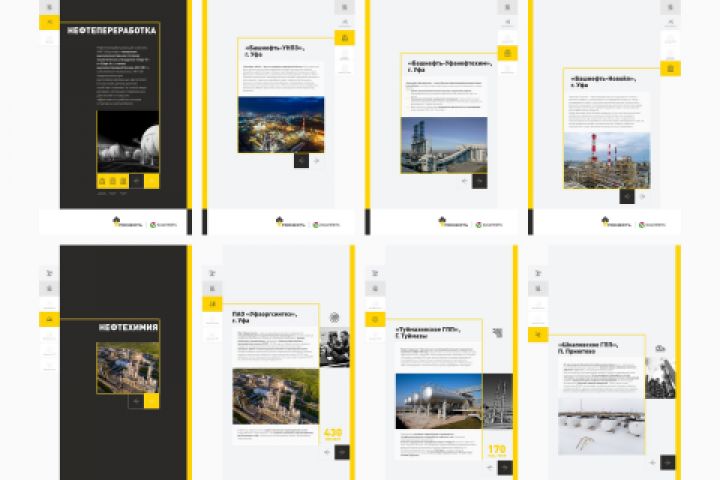Click the yellow sidebar tab on the НЕФТЕПЕРЕРАБОТКА screen
The height and width of the screenshot is (480, 720).
coord(49,22)
